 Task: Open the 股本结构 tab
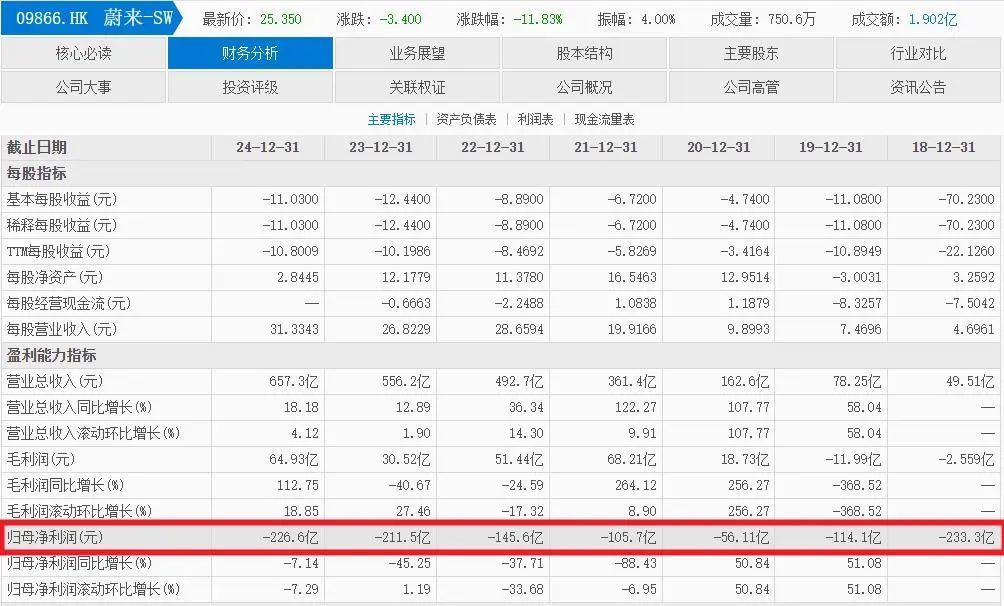coord(584,53)
